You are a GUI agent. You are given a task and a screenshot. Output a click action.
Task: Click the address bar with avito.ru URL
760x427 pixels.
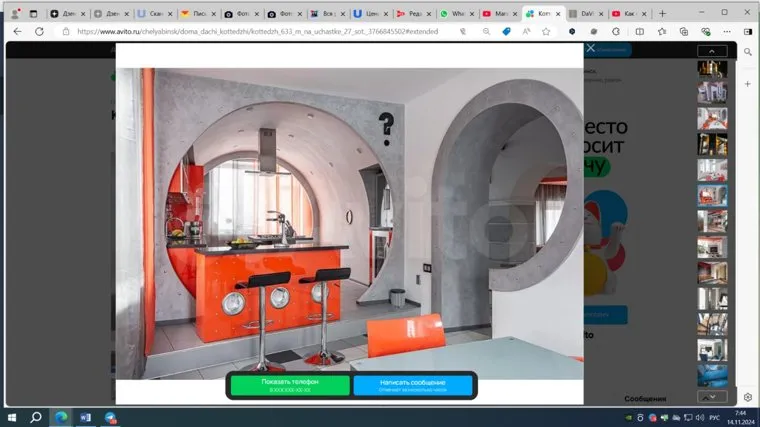tap(250, 31)
